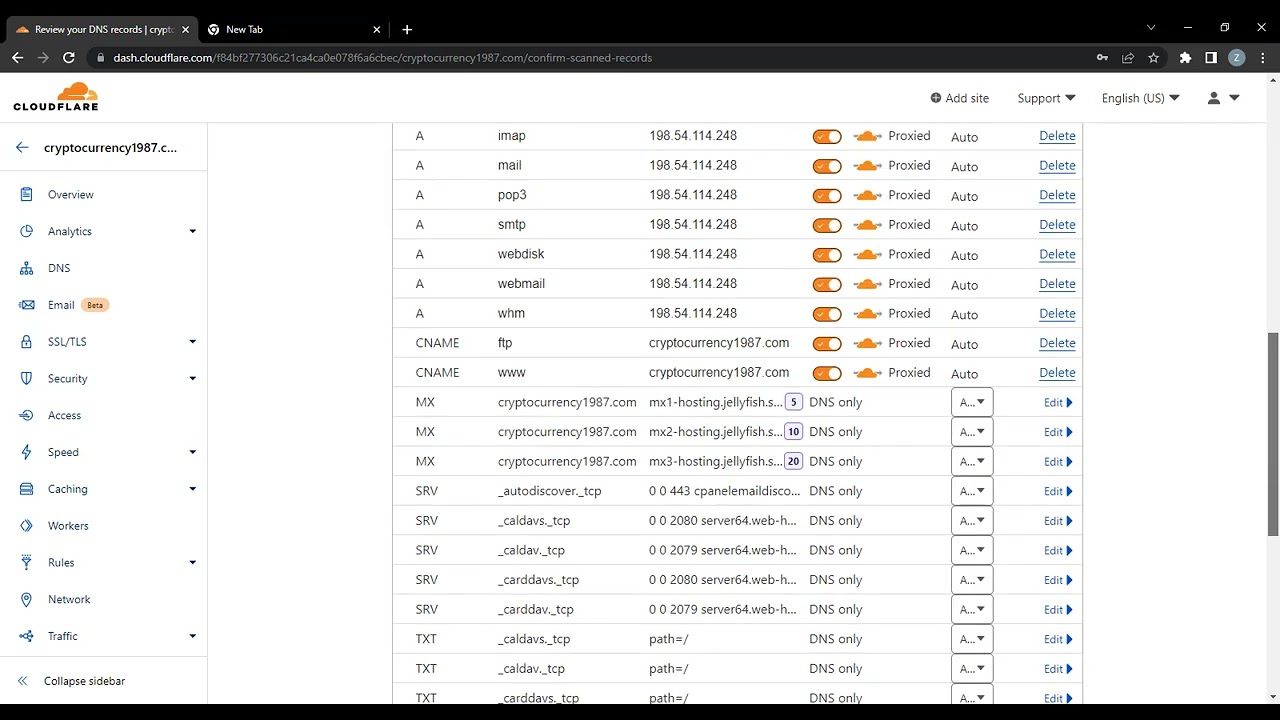
Task: Open a new browser tab with plus
Action: pos(407,30)
